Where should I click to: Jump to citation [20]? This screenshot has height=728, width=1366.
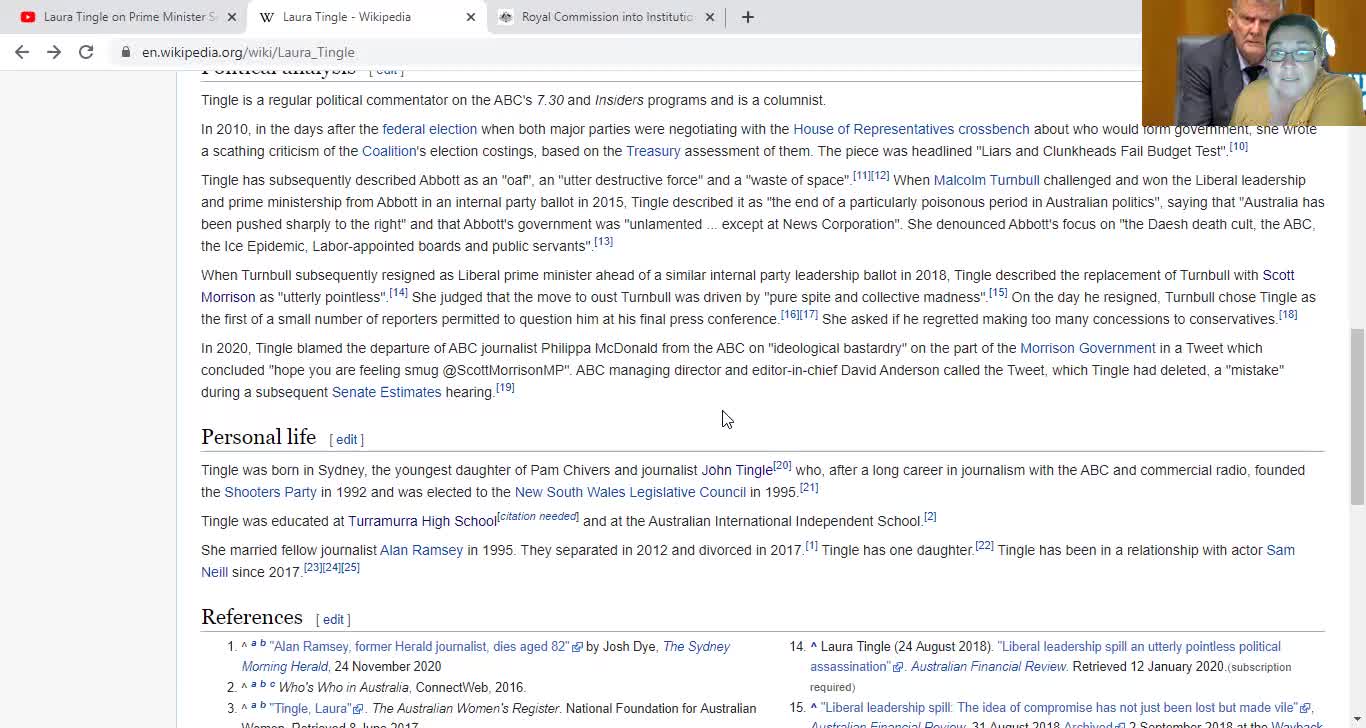pos(782,465)
